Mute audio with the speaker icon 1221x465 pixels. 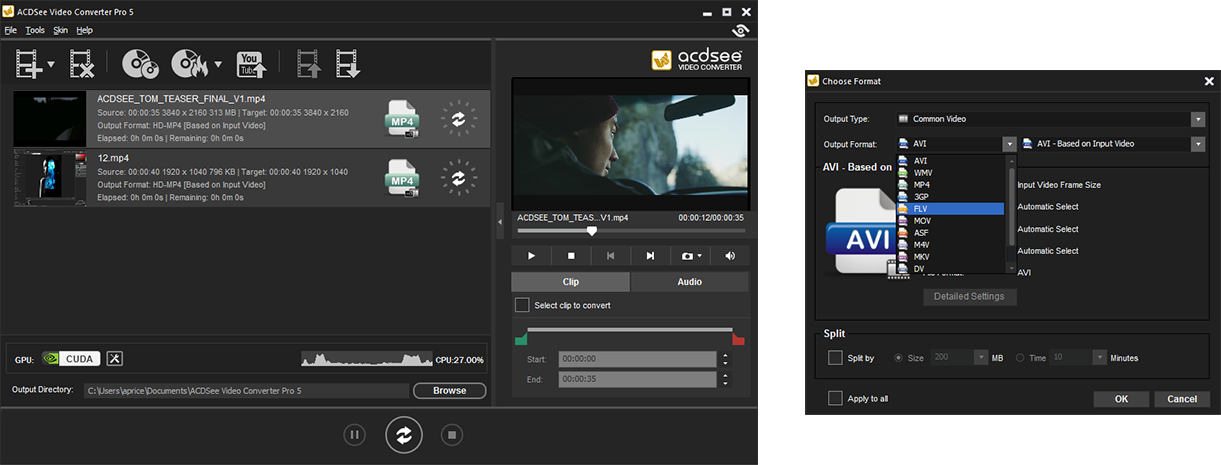pyautogui.click(x=730, y=256)
